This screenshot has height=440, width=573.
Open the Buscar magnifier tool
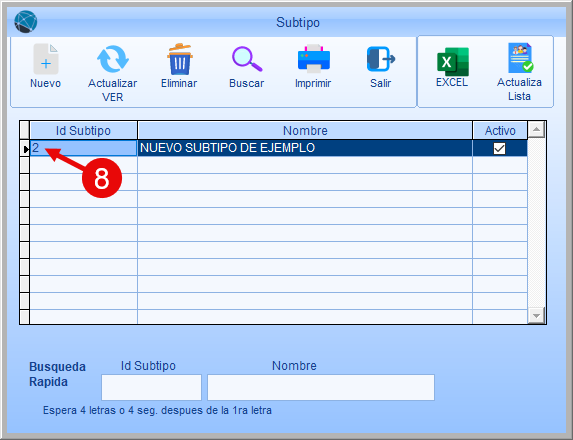[x=247, y=59]
